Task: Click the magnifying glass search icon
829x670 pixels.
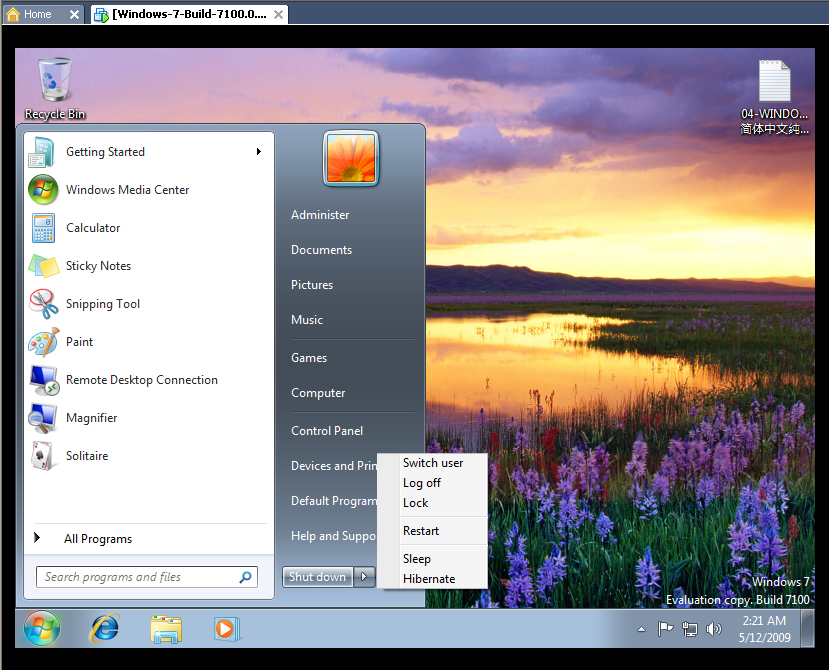Action: click(245, 577)
